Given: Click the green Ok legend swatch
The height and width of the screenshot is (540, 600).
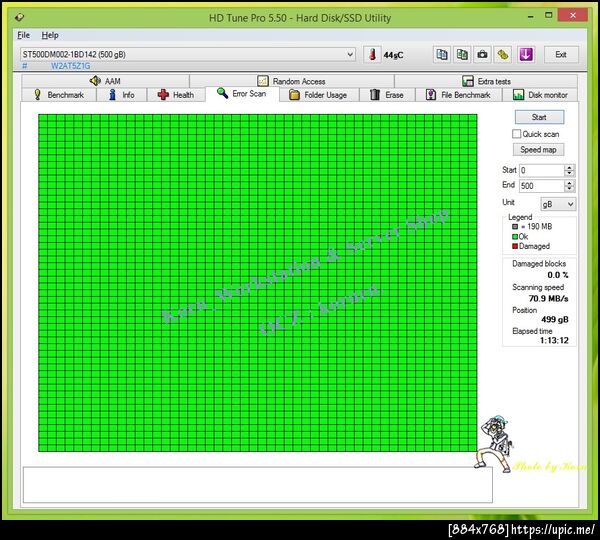Looking at the screenshot, I should (x=515, y=237).
